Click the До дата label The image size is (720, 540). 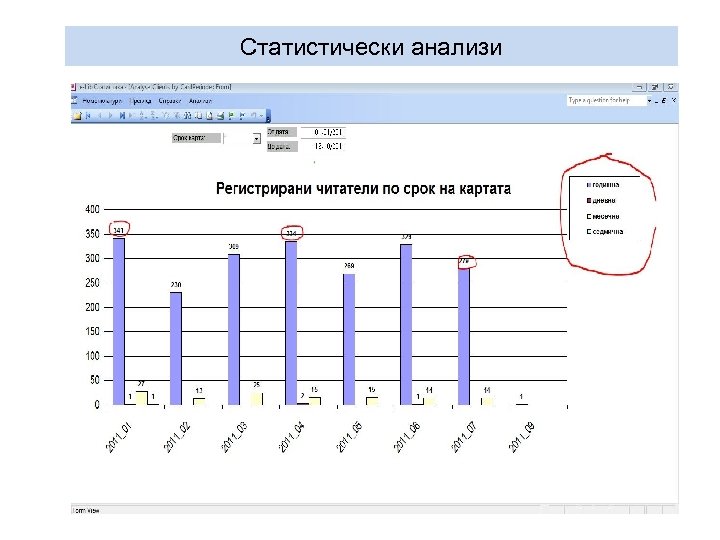(282, 146)
